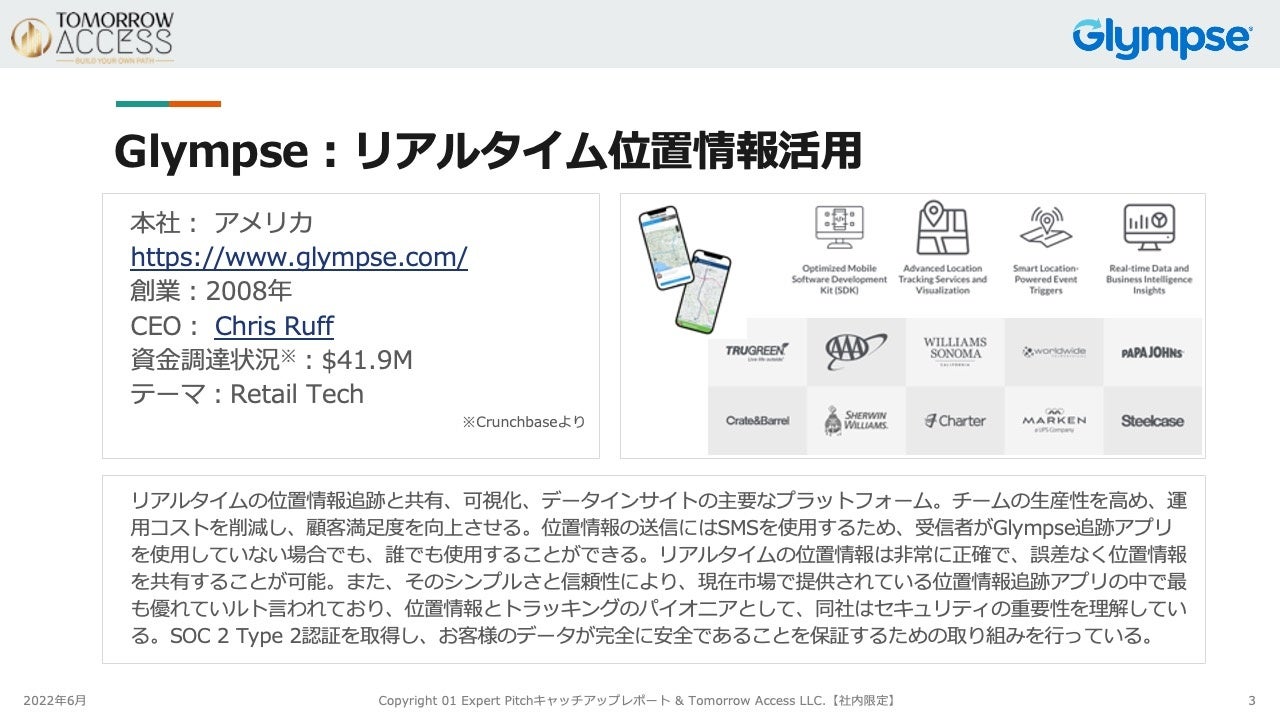Click the Marken customer logo
This screenshot has width=1280, height=720.
point(1054,421)
